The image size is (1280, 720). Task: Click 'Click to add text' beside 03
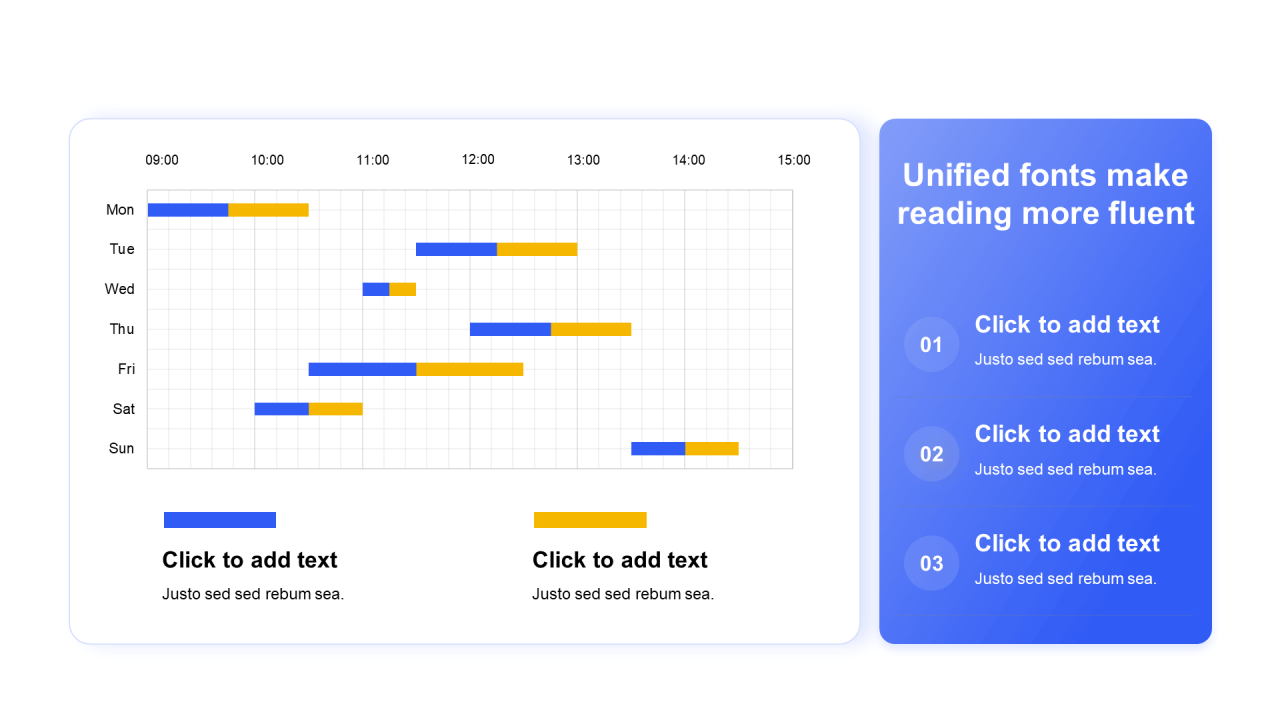1067,543
